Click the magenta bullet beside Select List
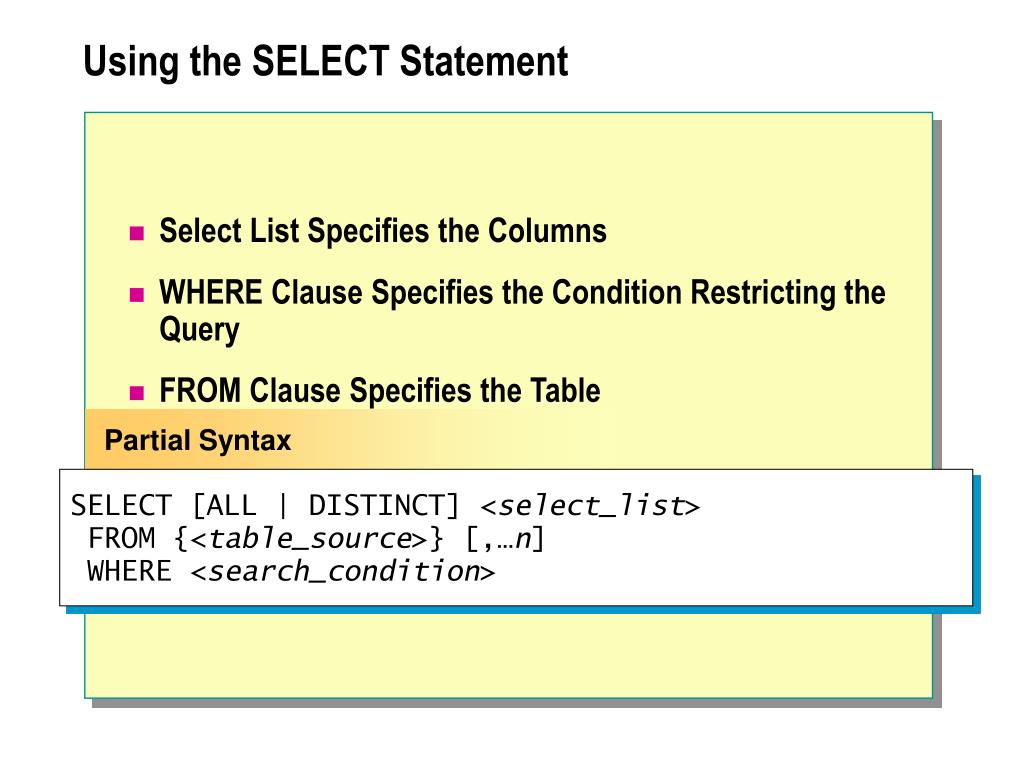The image size is (1024, 768). click(x=136, y=233)
